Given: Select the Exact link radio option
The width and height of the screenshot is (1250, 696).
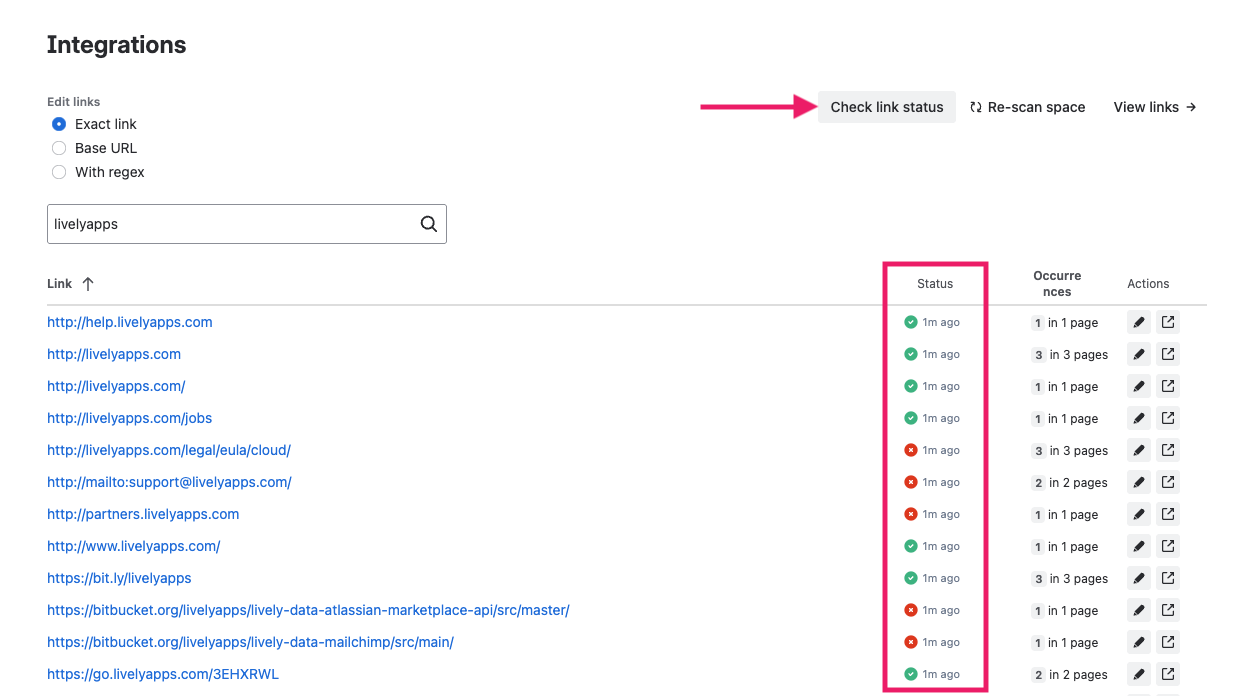Looking at the screenshot, I should click(59, 124).
